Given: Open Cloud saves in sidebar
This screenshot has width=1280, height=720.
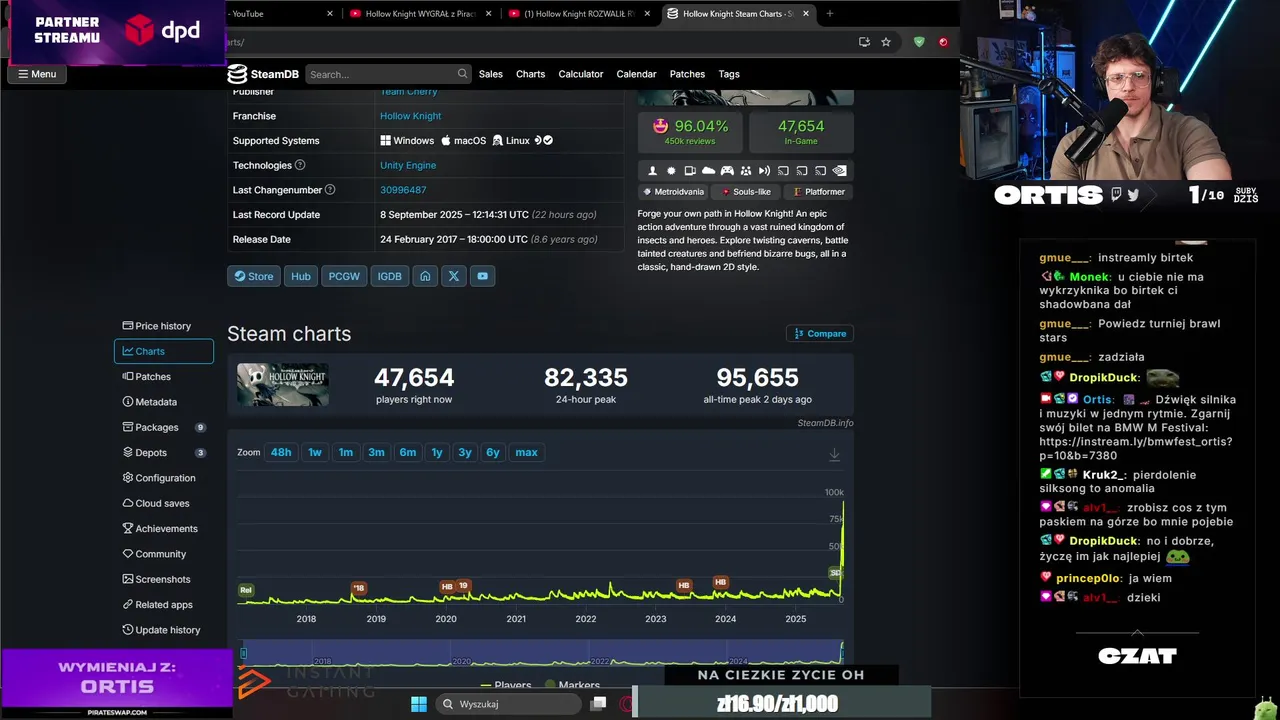Looking at the screenshot, I should 163,503.
